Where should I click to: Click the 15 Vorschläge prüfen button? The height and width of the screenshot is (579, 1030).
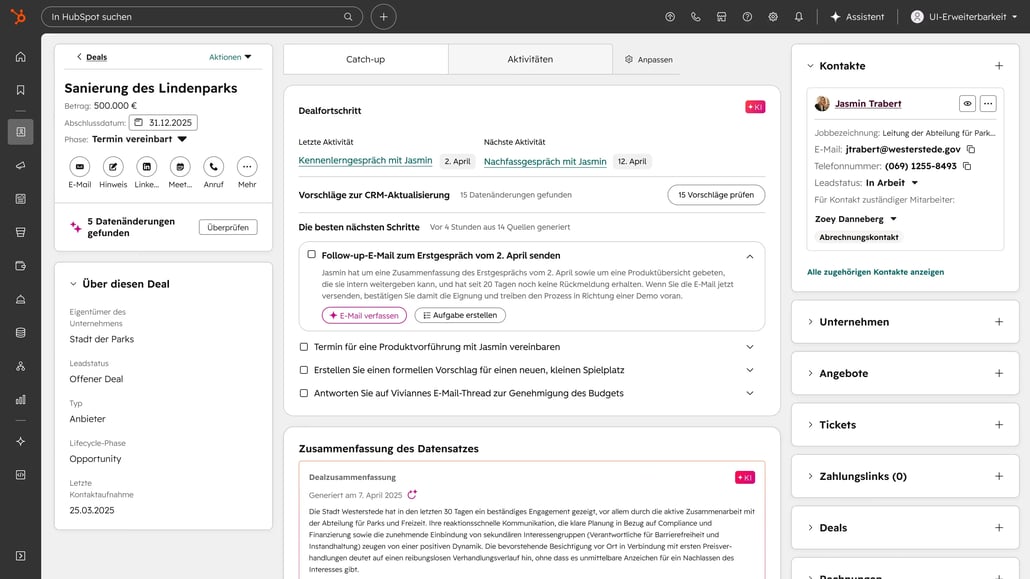(x=716, y=195)
